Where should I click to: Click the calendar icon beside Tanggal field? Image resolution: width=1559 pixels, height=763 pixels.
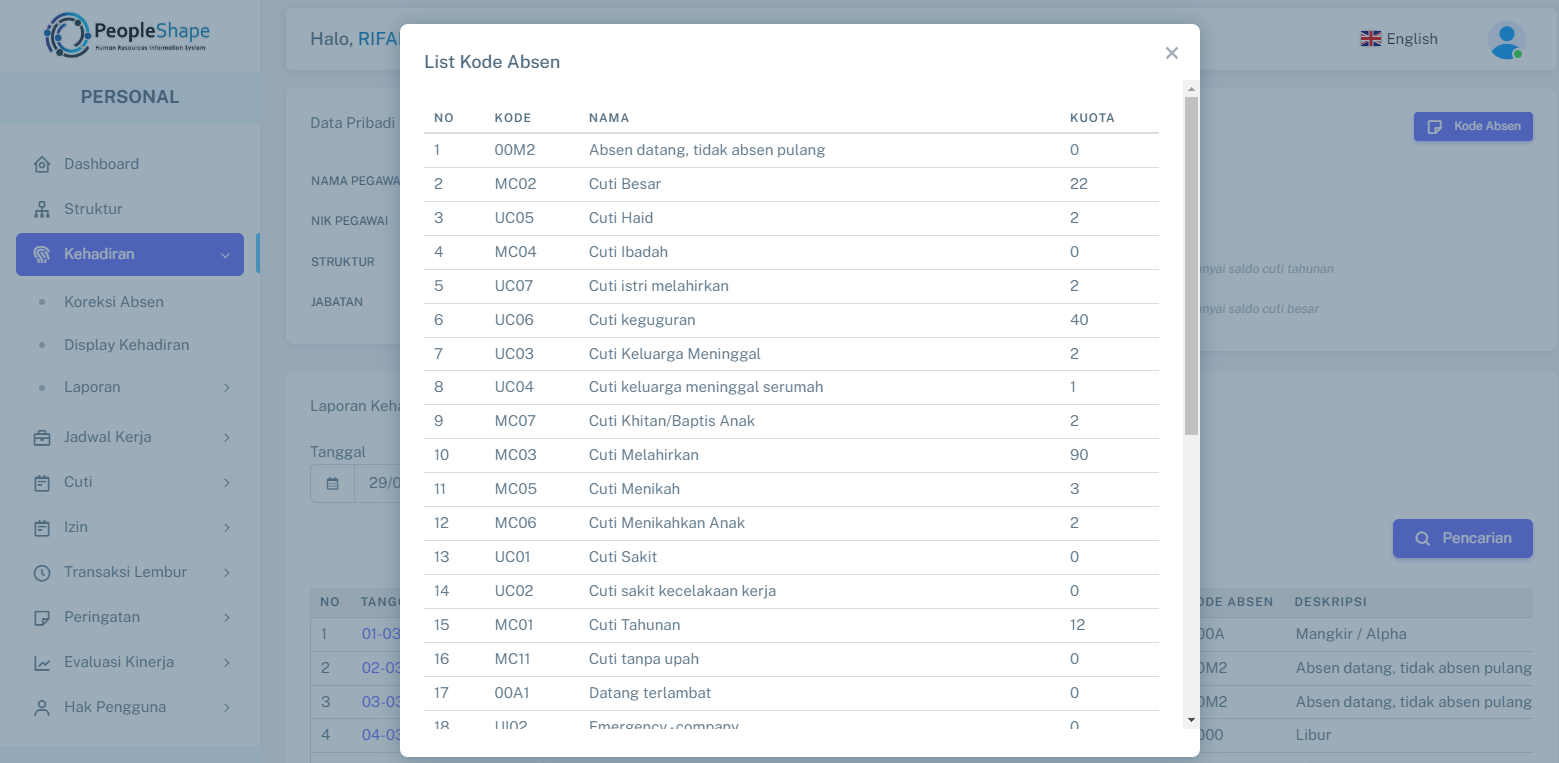click(333, 483)
